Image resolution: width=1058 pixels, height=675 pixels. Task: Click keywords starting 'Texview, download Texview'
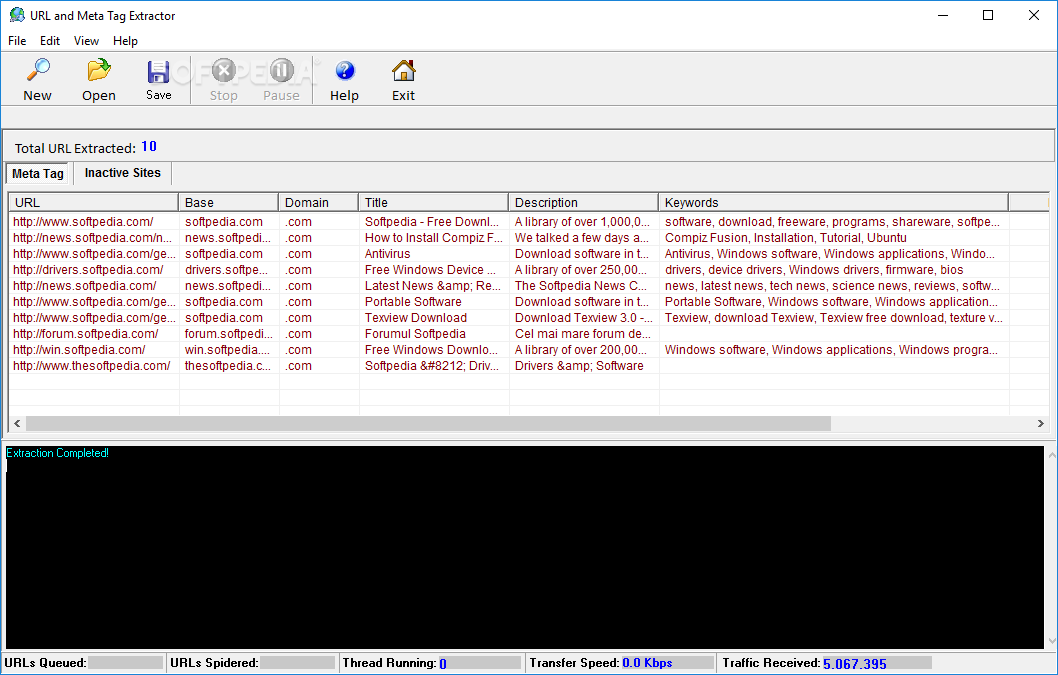point(833,318)
